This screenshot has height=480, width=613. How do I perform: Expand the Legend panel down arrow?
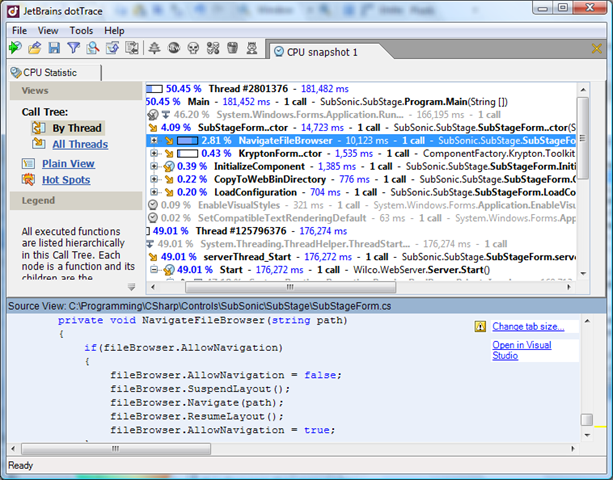pos(131,287)
